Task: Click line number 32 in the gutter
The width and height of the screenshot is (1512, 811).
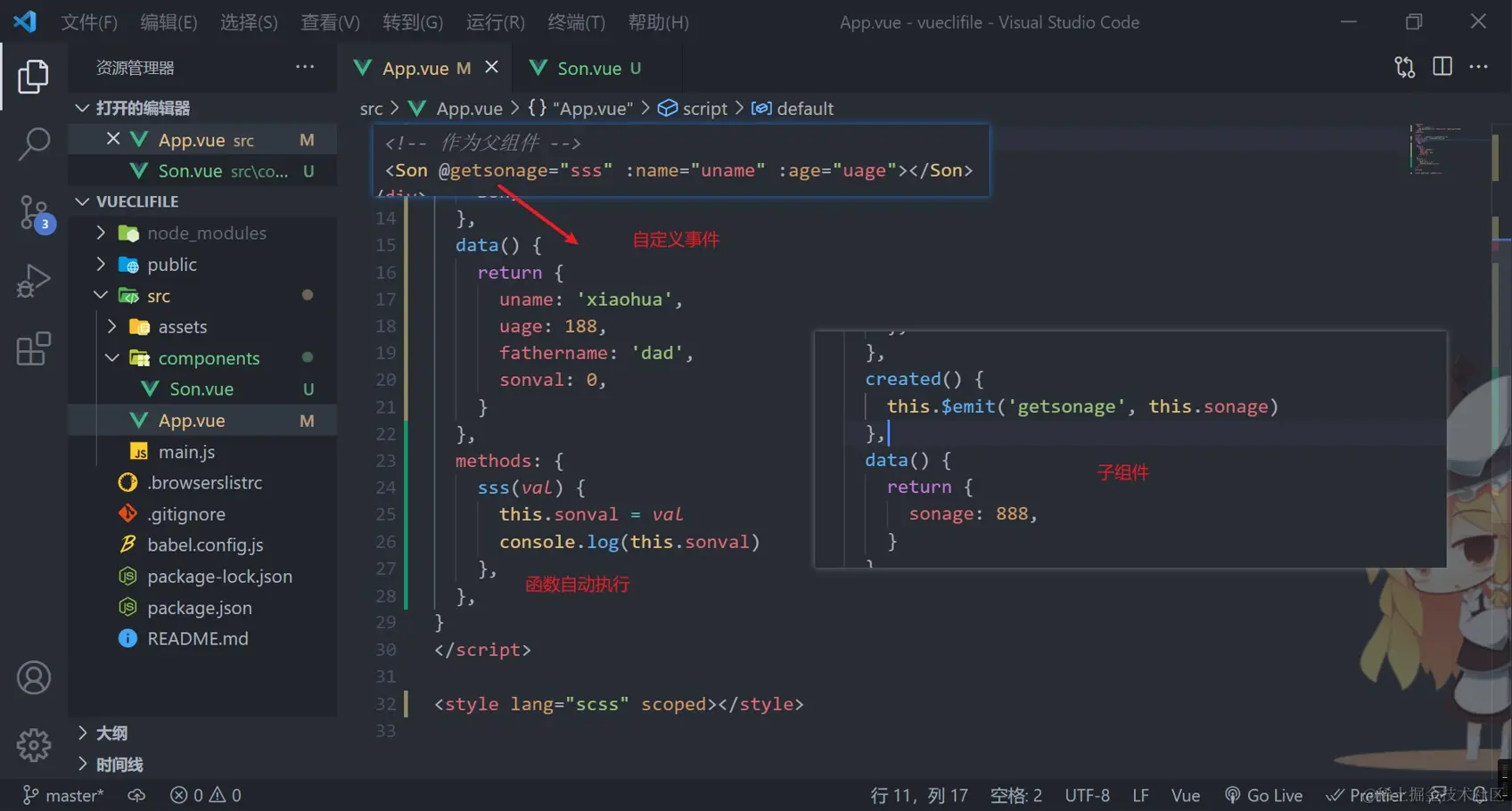Action: tap(385, 704)
